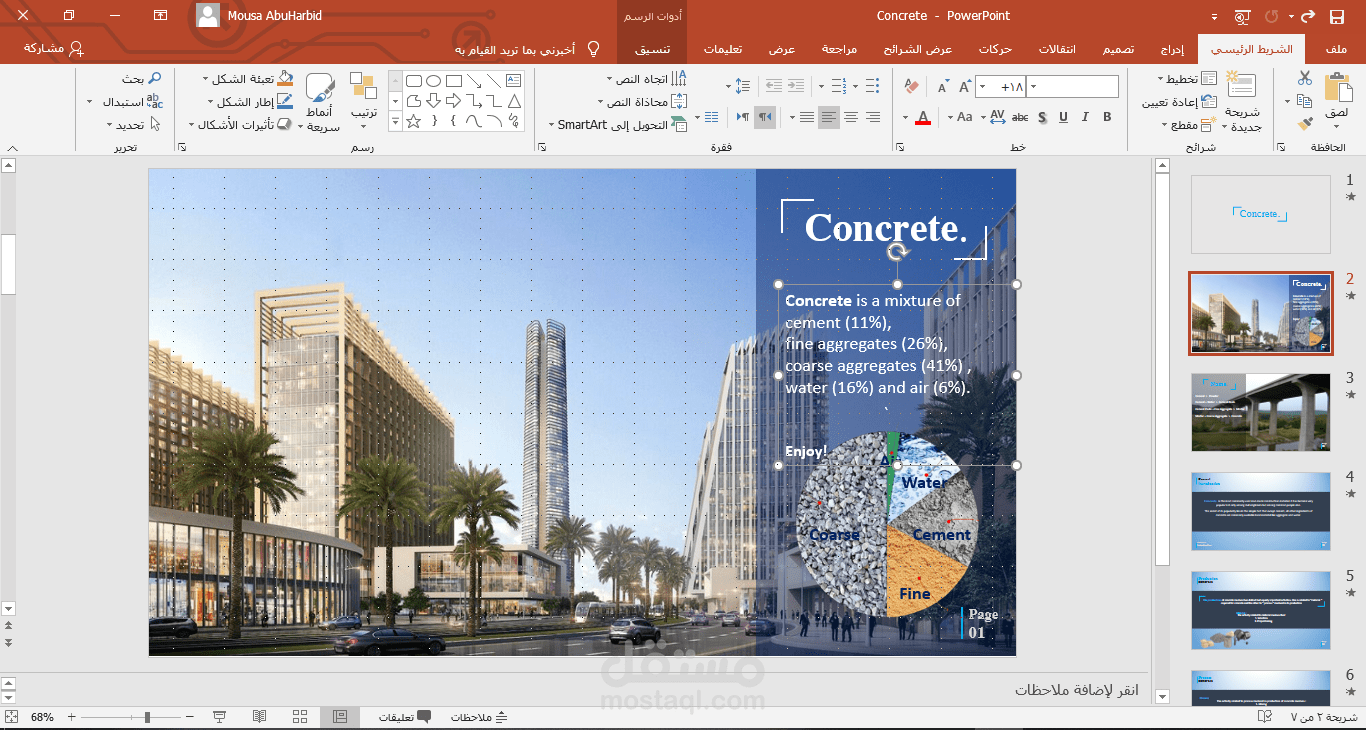Select the 5-point Star shape
The height and width of the screenshot is (730, 1366).
(x=413, y=121)
